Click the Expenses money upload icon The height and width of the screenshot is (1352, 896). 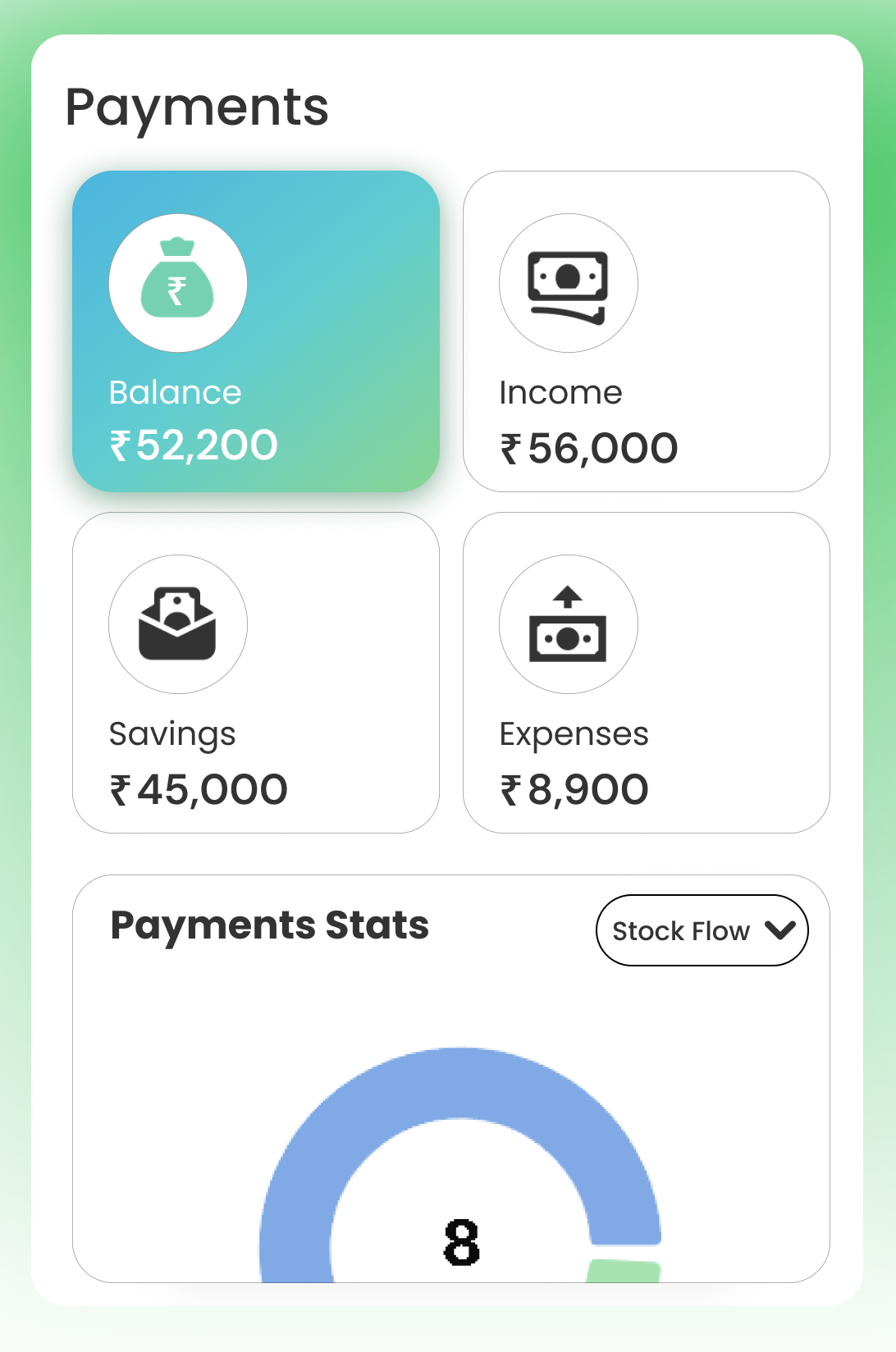point(568,624)
